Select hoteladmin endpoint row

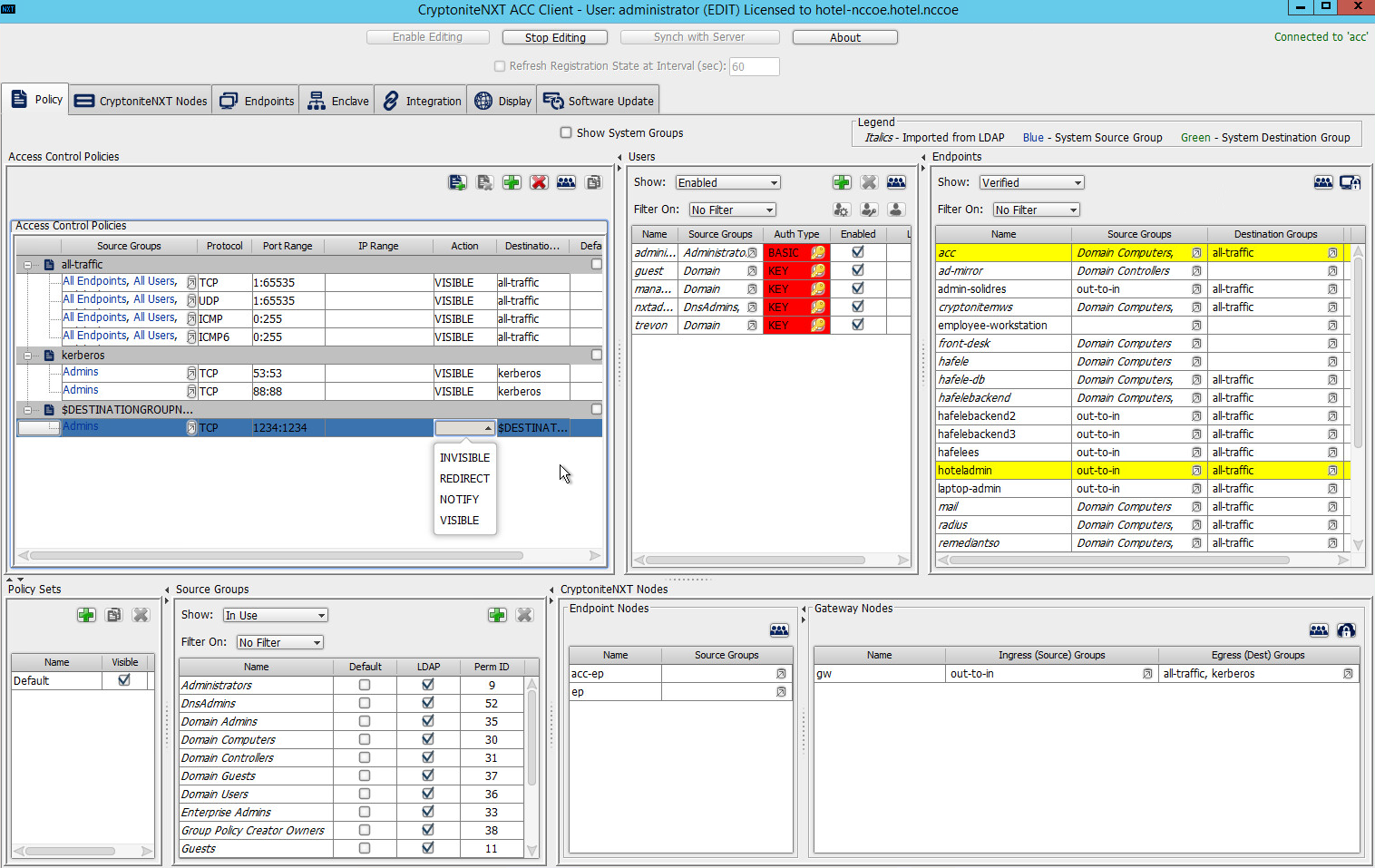[1143, 471]
